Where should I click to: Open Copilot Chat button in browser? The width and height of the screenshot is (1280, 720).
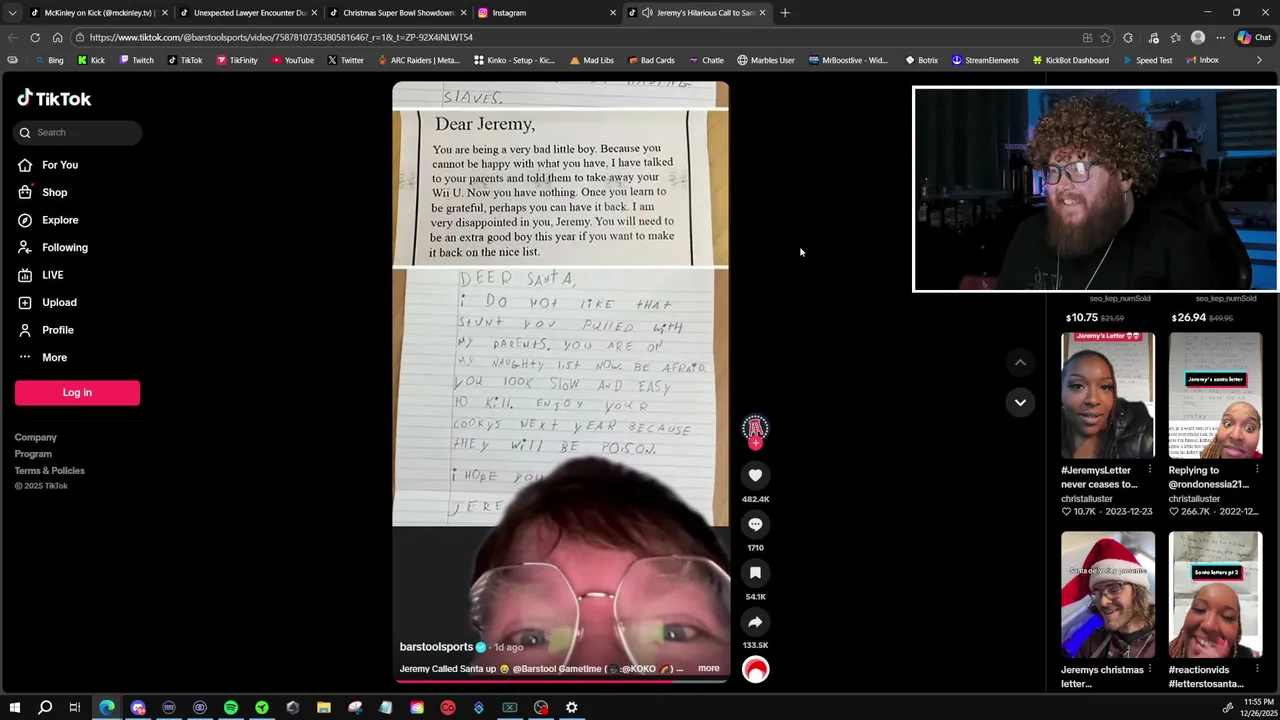pos(1254,37)
